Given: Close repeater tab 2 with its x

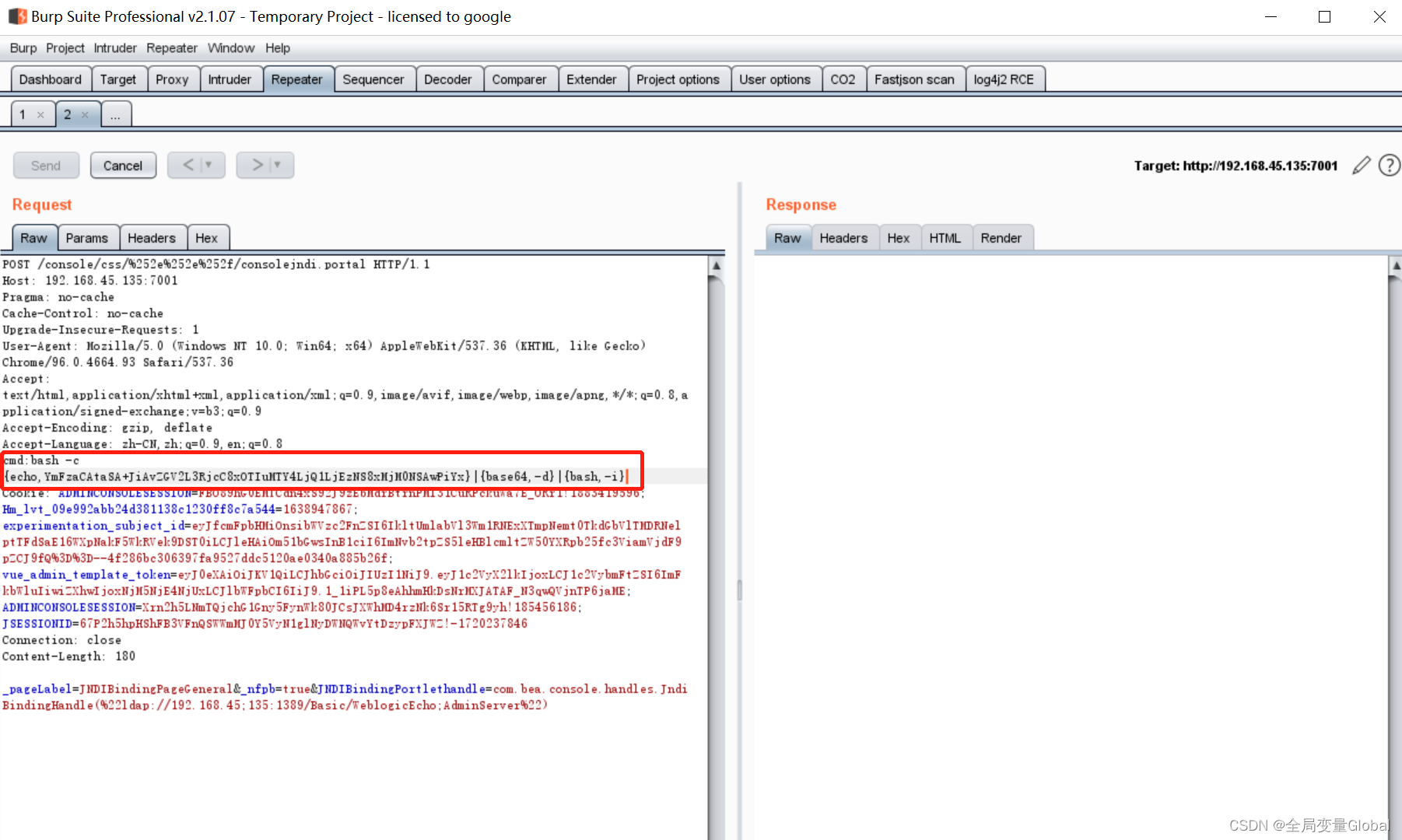Looking at the screenshot, I should 85,115.
